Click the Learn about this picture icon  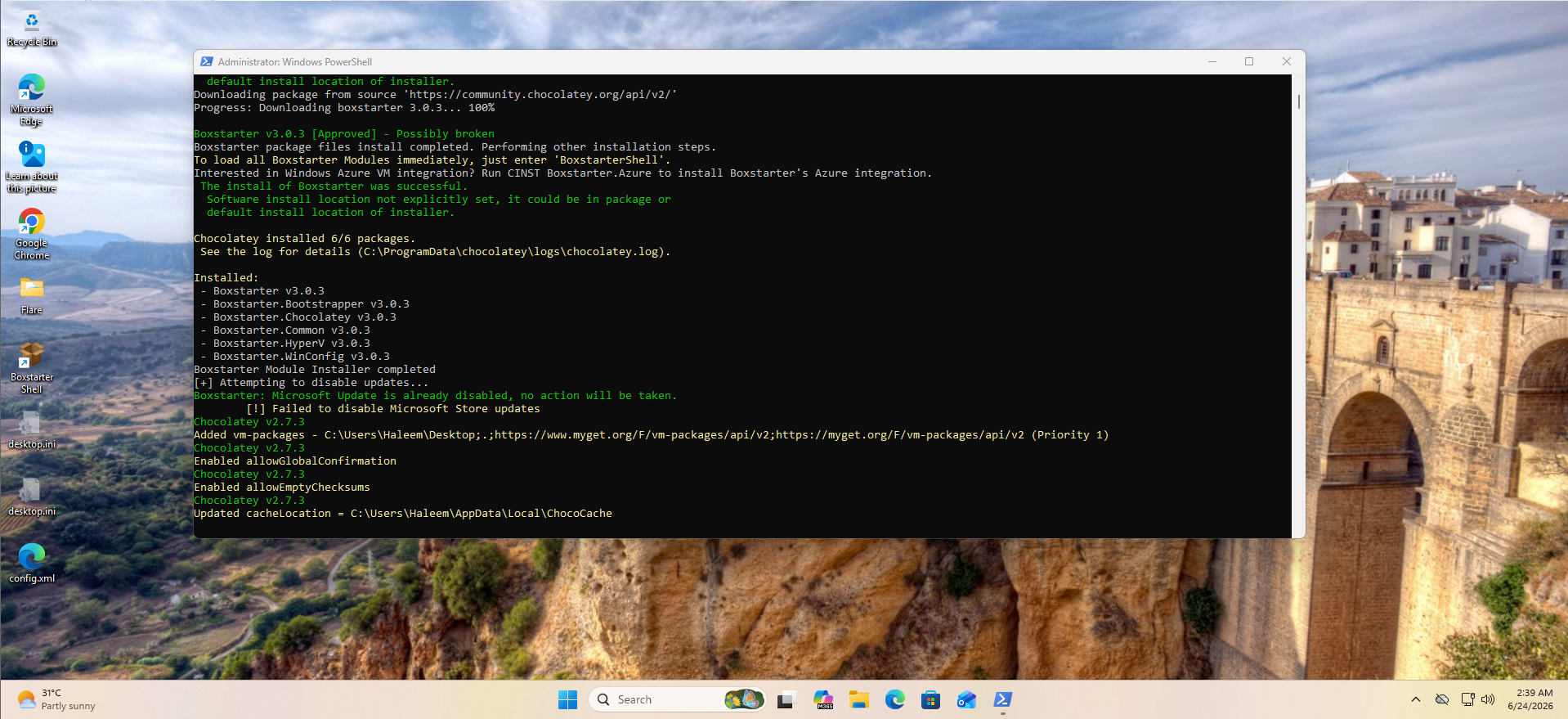coord(32,167)
